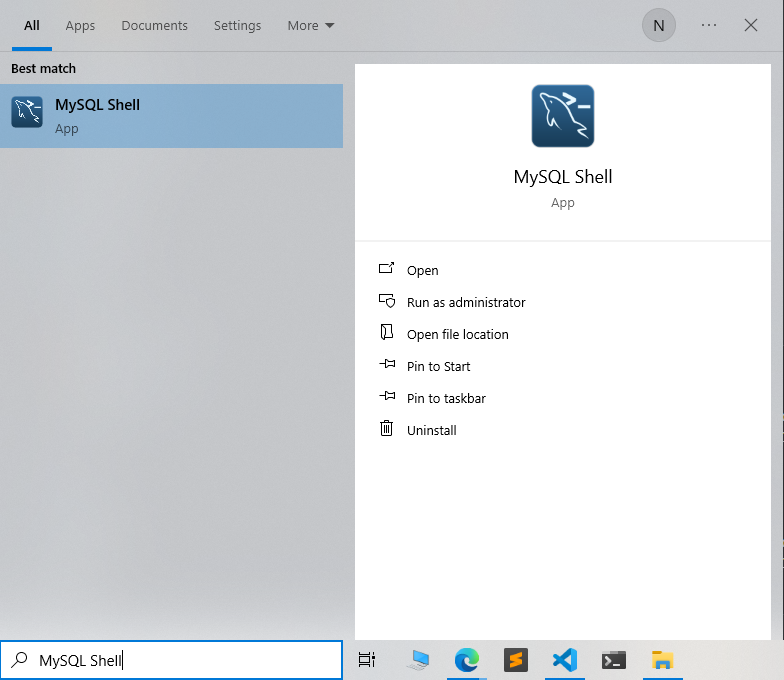Screen dimensions: 784x680
Task: Click the Best match heading
Action: pos(44,68)
